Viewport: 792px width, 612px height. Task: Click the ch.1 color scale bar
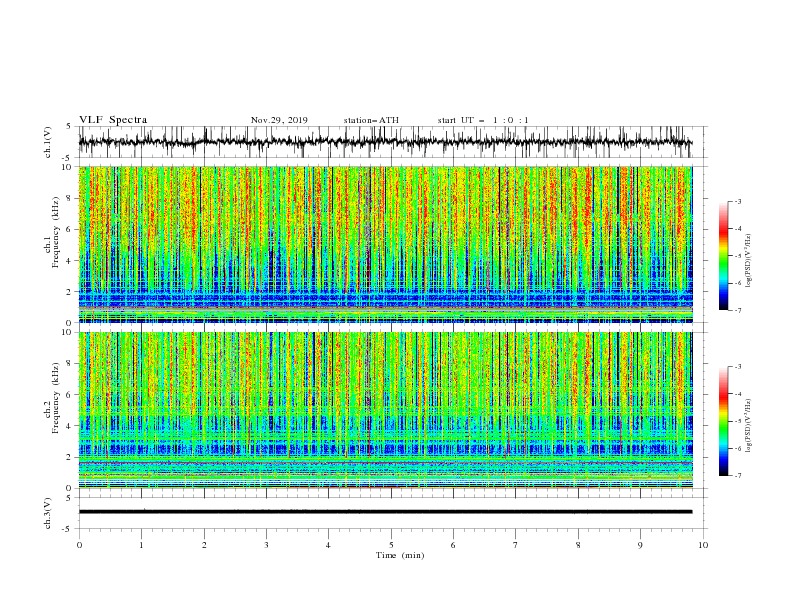[723, 256]
